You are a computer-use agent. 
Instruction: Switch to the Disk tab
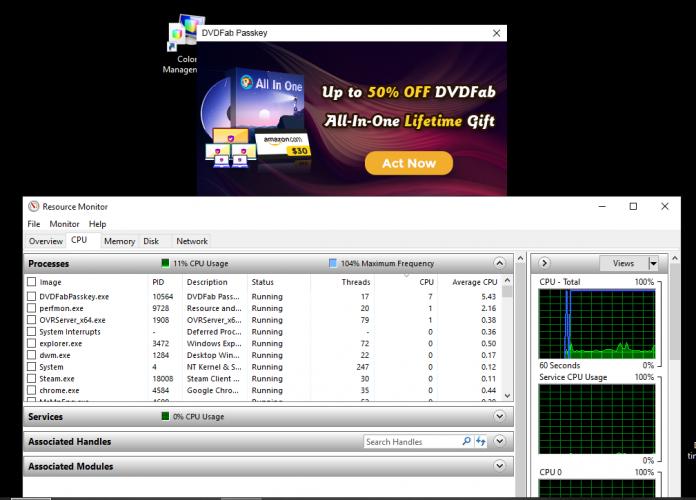click(x=151, y=241)
